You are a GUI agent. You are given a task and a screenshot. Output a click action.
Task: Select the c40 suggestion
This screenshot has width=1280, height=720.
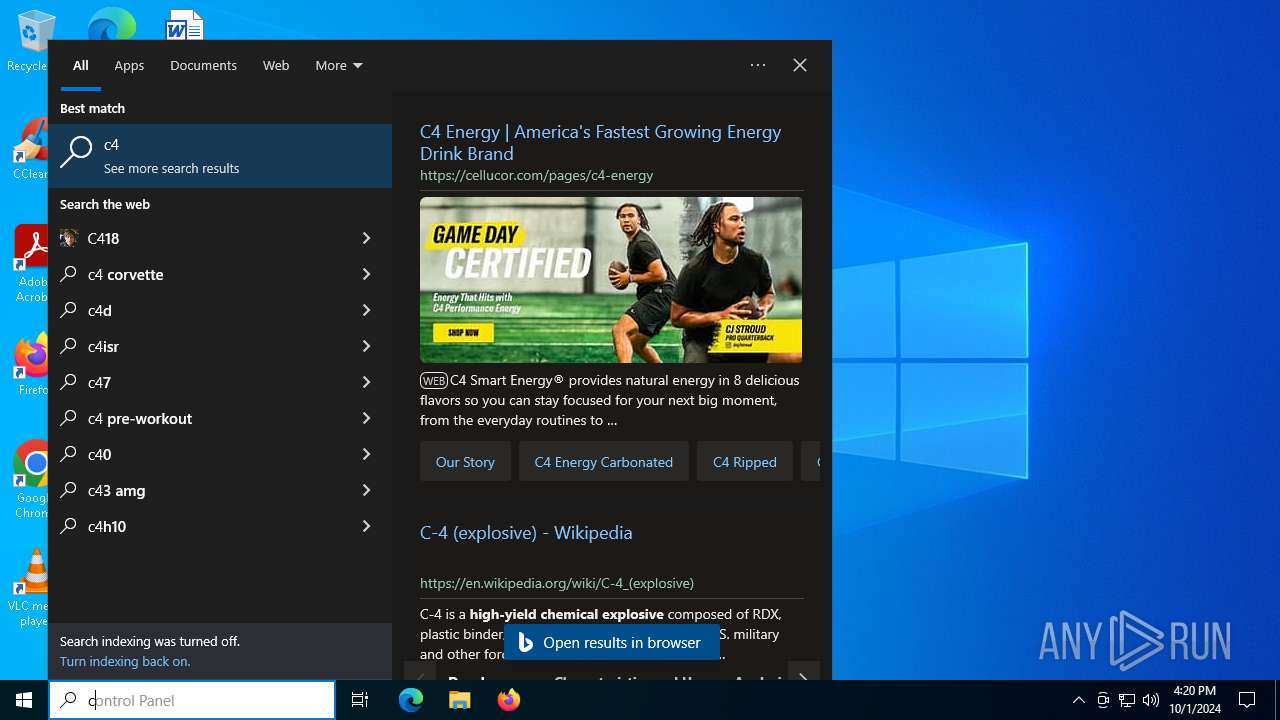(x=194, y=454)
